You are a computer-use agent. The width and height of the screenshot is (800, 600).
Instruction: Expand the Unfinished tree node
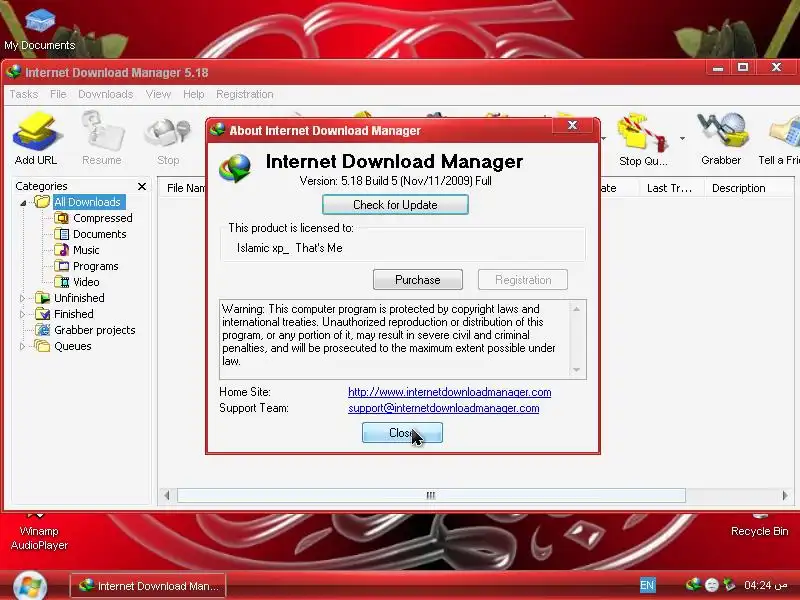tap(22, 298)
